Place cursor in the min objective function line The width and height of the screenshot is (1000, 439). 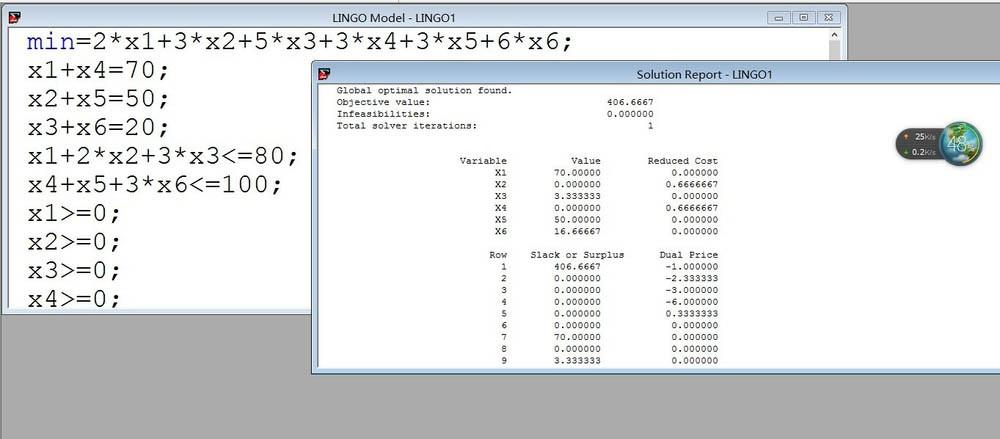300,42
